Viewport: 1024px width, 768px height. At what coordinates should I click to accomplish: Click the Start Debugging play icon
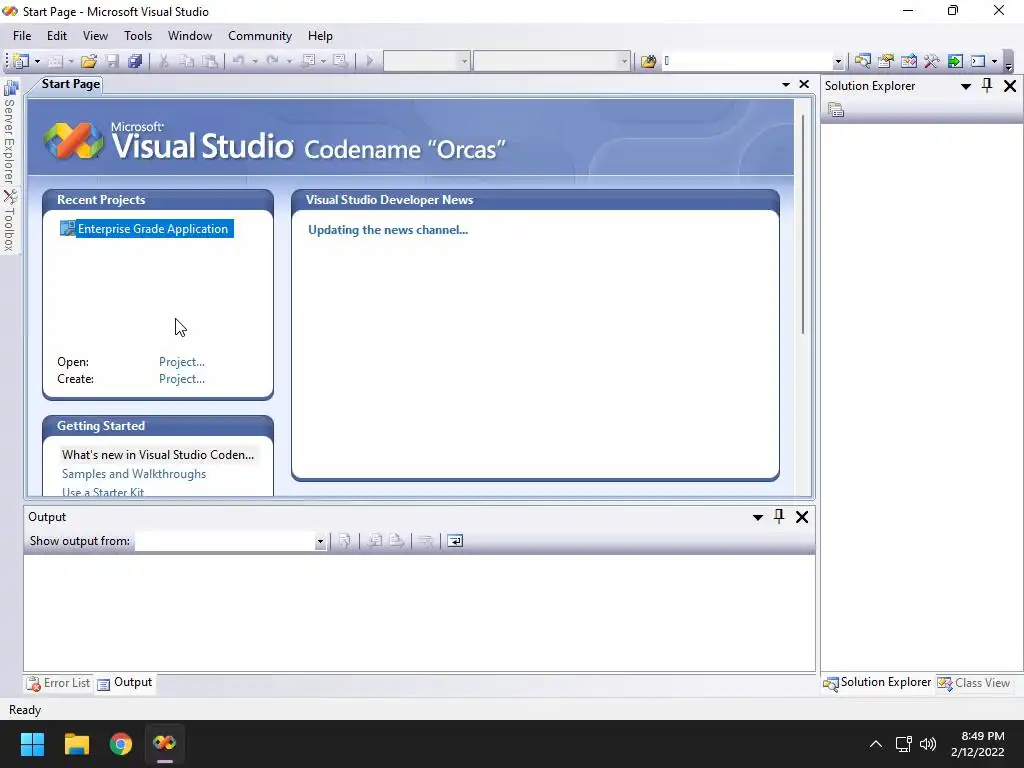pyautogui.click(x=369, y=61)
